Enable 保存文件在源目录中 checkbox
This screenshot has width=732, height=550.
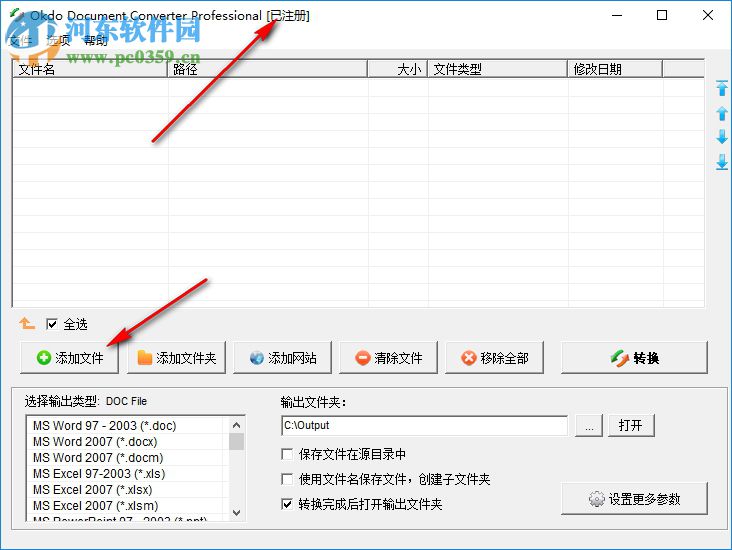(x=287, y=454)
